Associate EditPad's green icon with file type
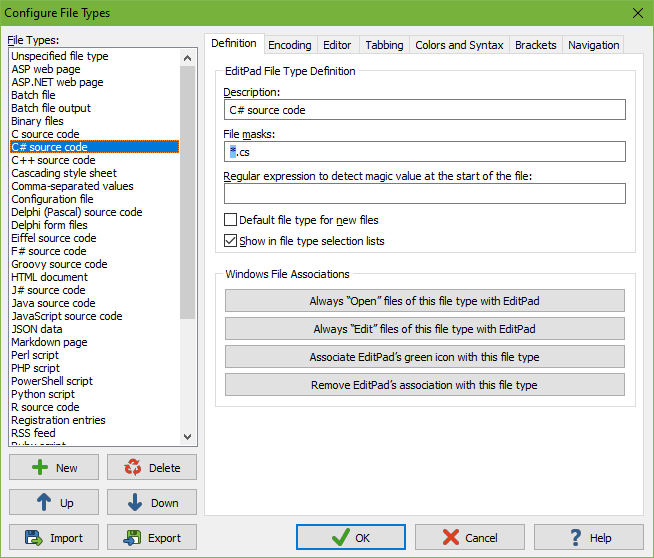 click(x=425, y=357)
